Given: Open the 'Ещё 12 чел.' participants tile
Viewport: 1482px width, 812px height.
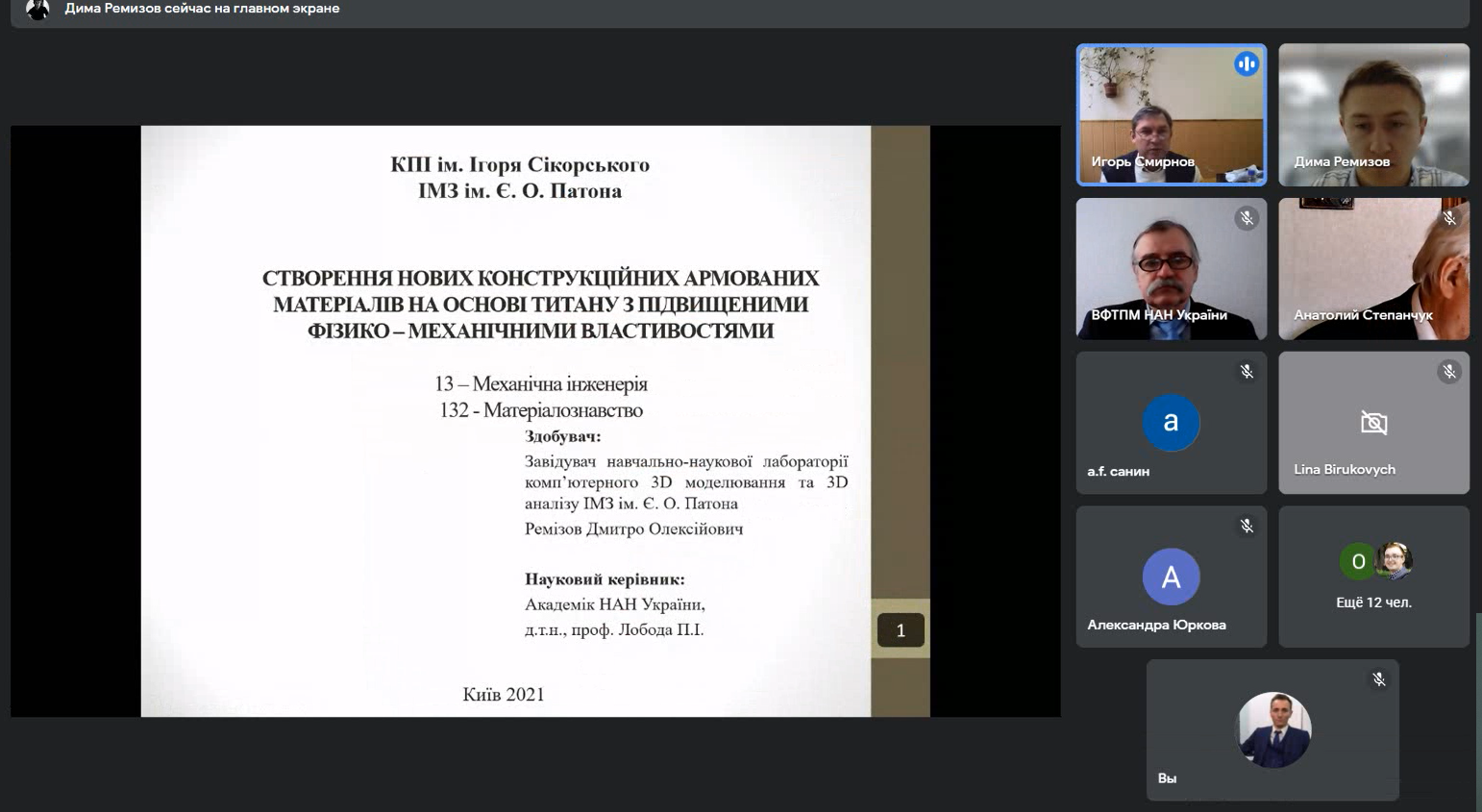Looking at the screenshot, I should click(1373, 577).
